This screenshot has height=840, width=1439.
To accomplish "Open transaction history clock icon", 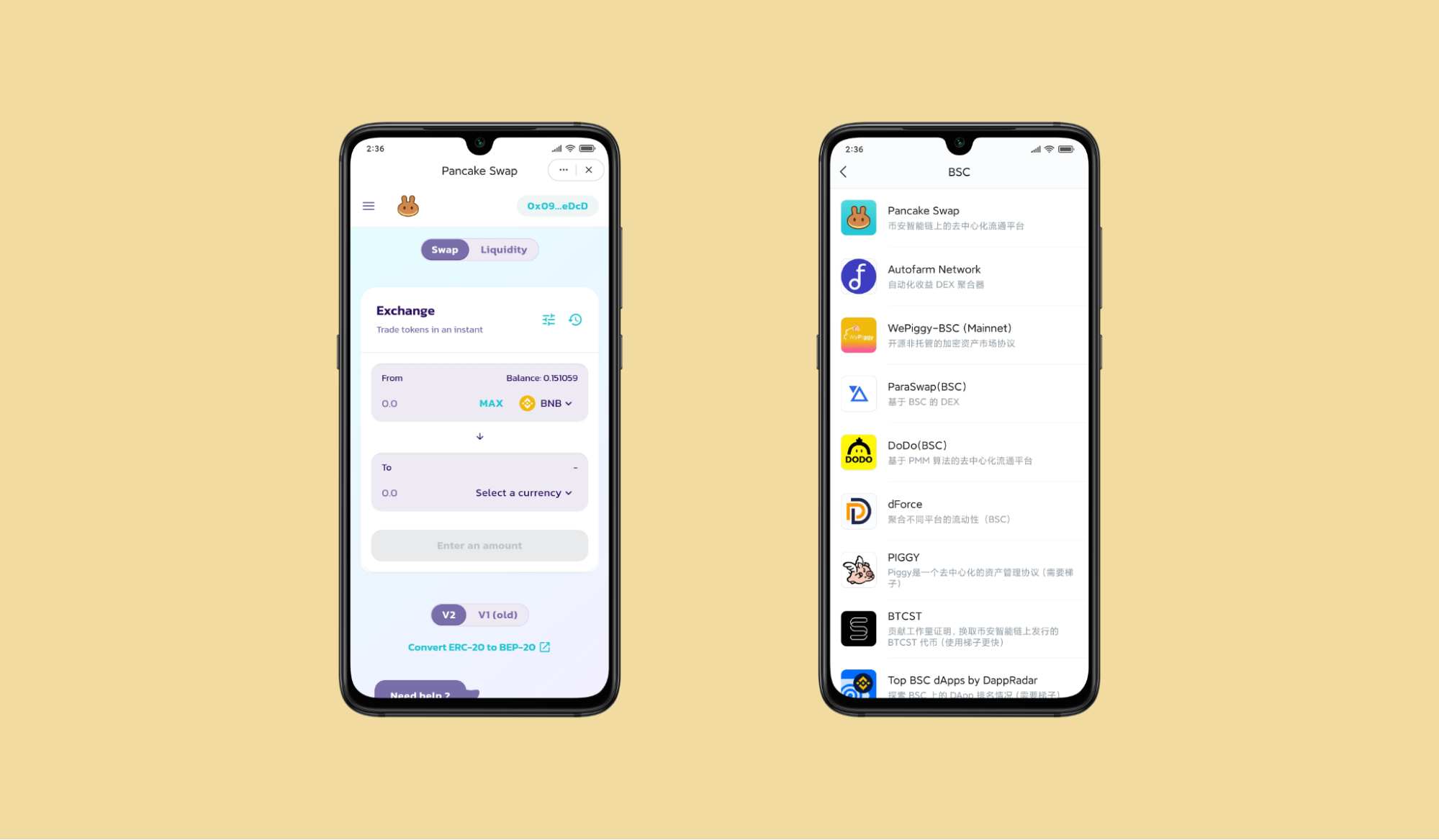I will tap(576, 319).
